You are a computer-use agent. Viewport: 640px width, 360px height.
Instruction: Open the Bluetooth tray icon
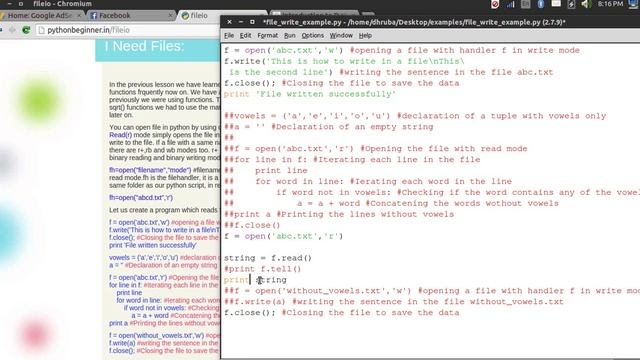coord(541,4)
